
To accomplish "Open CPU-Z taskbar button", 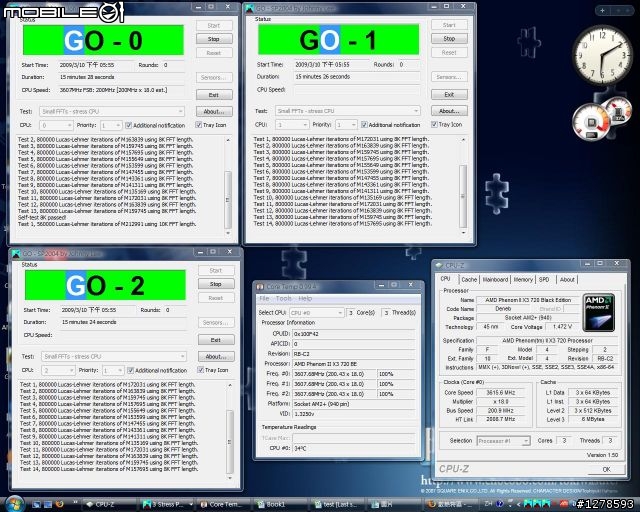I will pyautogui.click(x=109, y=504).
